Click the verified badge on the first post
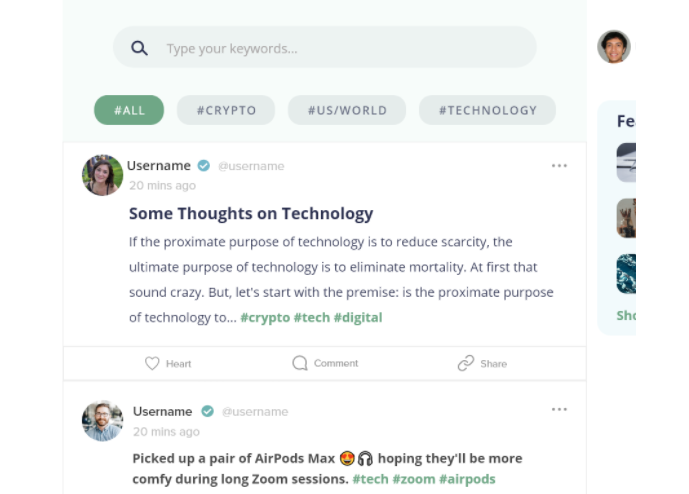 [x=204, y=166]
